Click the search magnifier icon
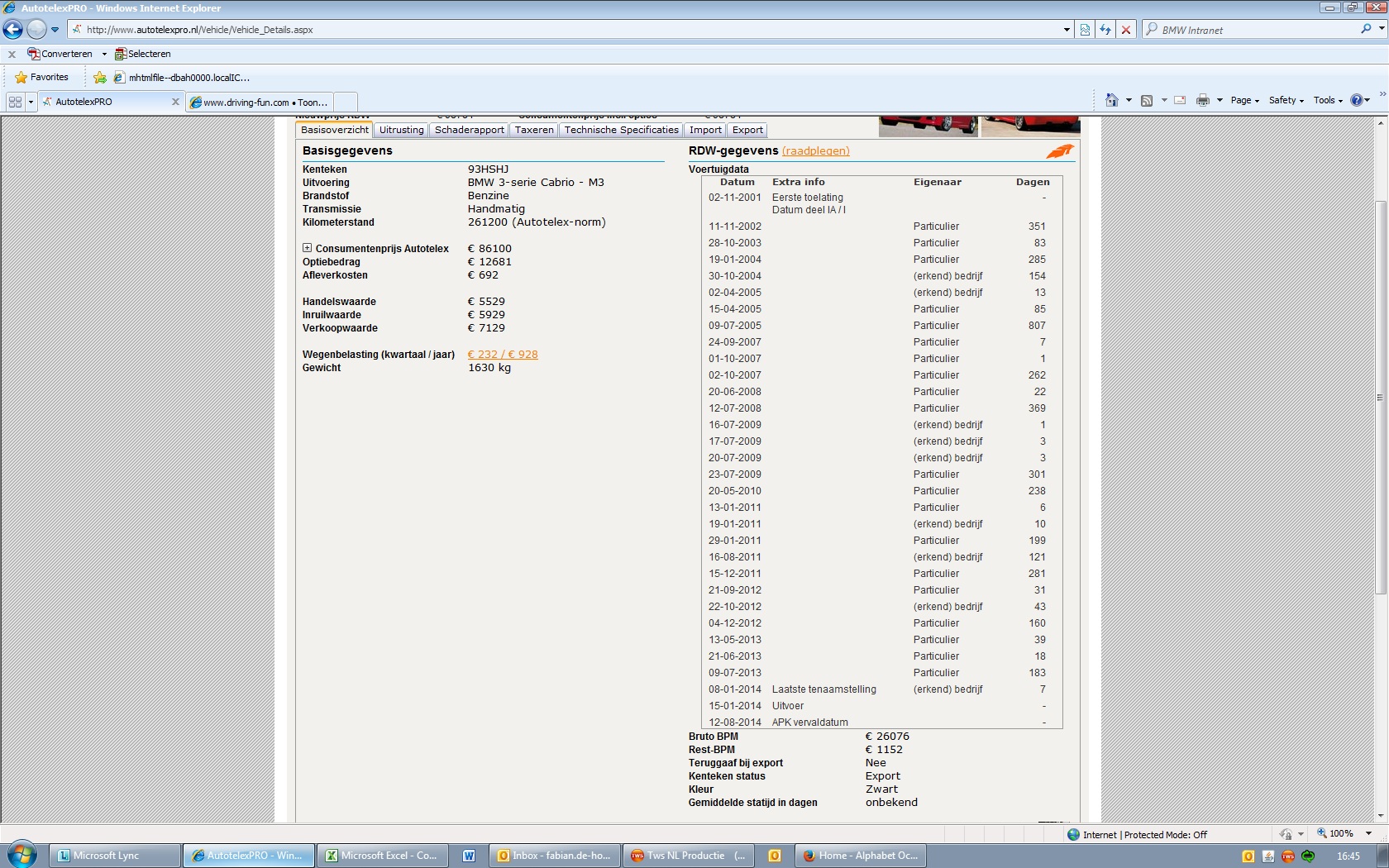 click(x=1366, y=29)
